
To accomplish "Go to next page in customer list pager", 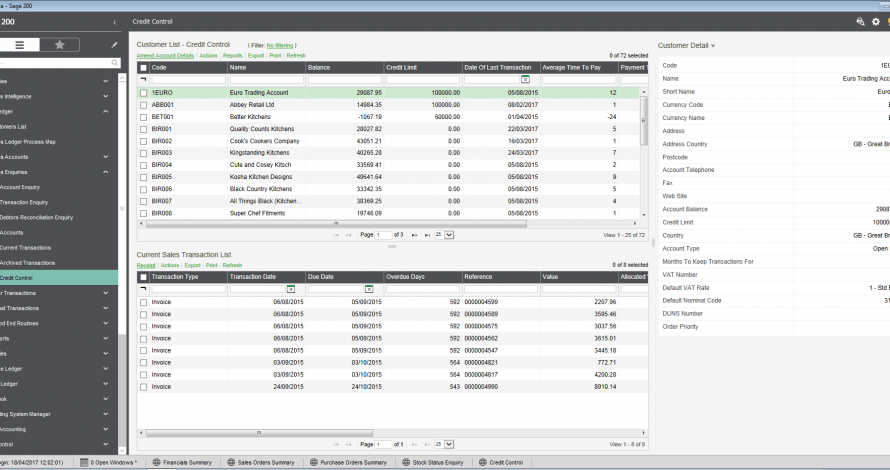I will pyautogui.click(x=414, y=235).
